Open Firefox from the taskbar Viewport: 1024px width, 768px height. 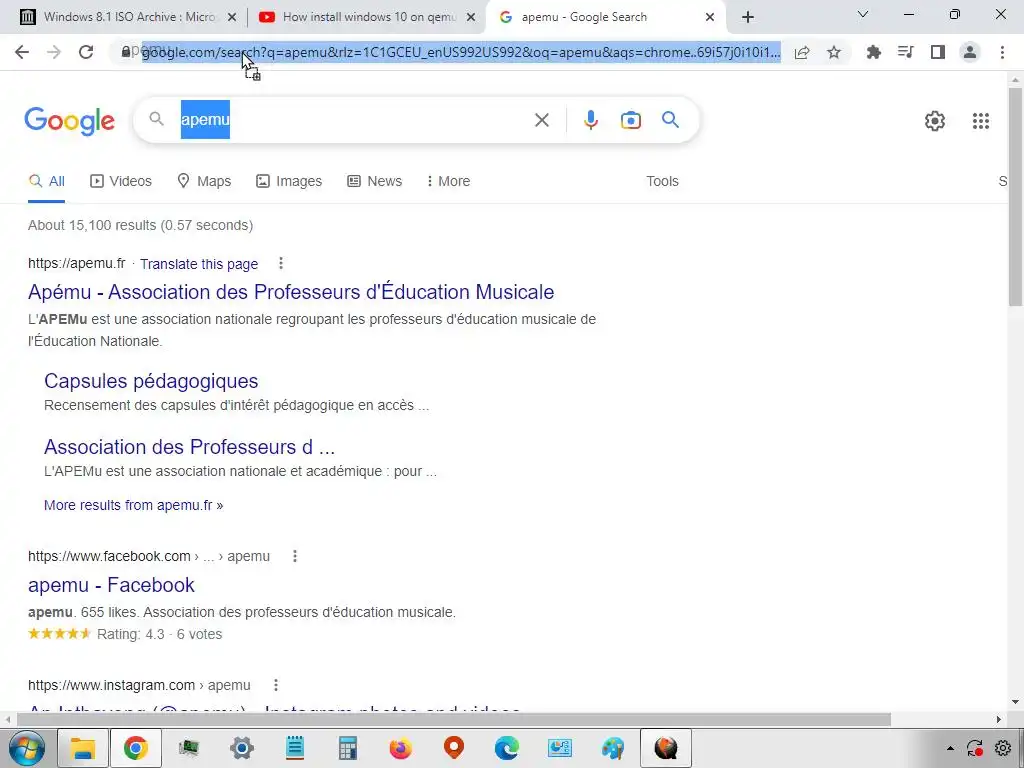tap(400, 748)
